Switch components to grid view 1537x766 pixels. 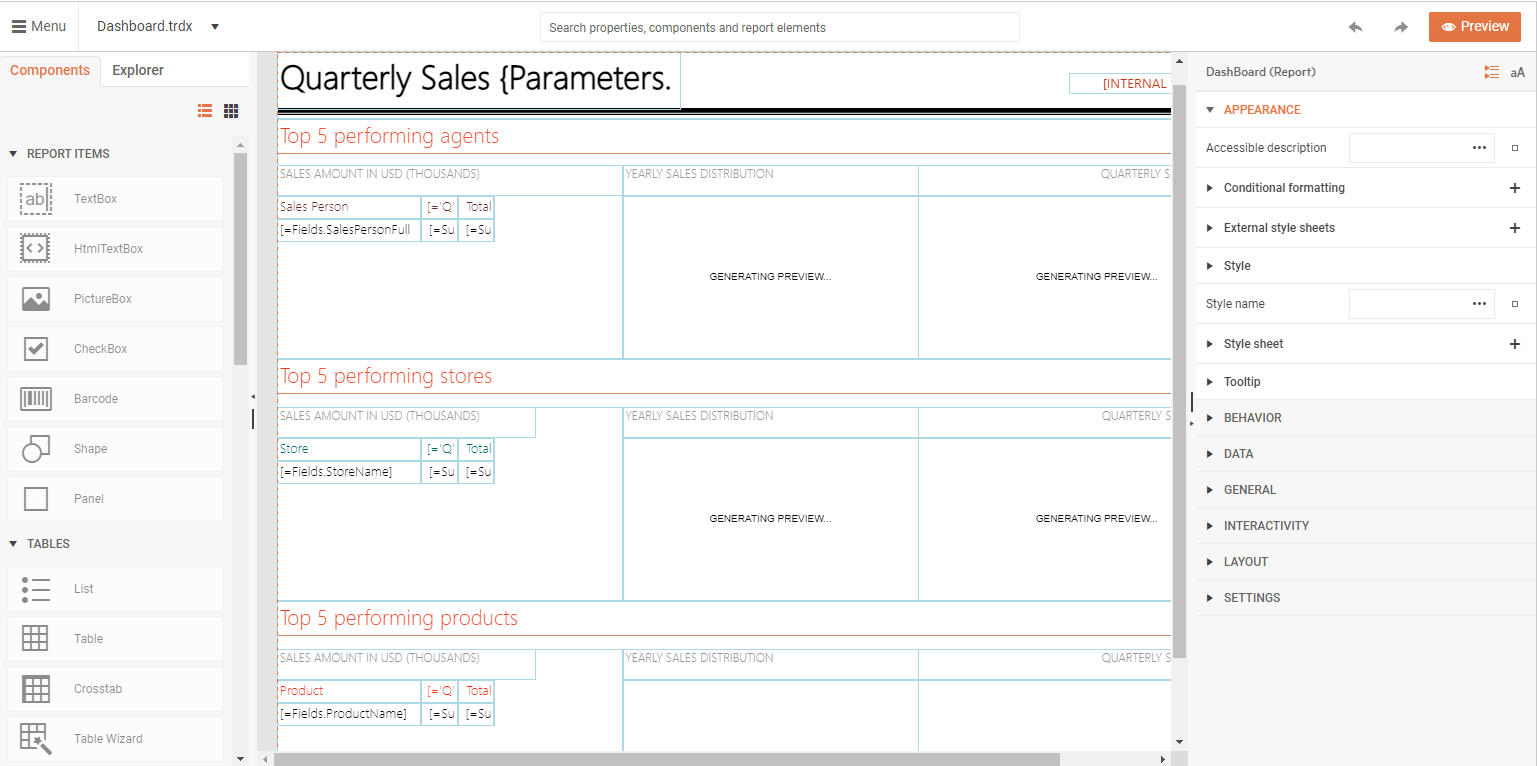(x=231, y=111)
